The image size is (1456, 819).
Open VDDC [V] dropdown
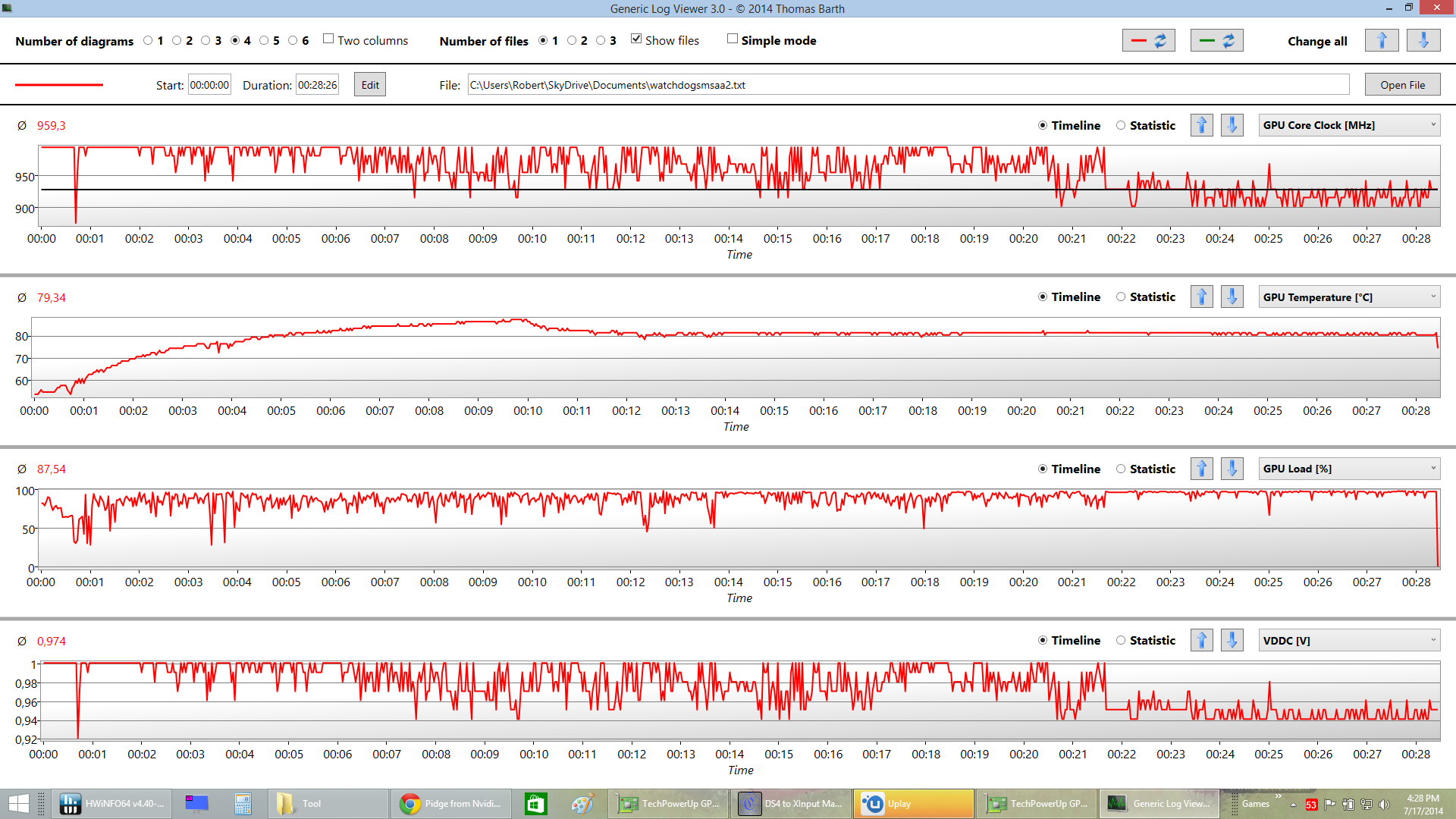(1349, 641)
